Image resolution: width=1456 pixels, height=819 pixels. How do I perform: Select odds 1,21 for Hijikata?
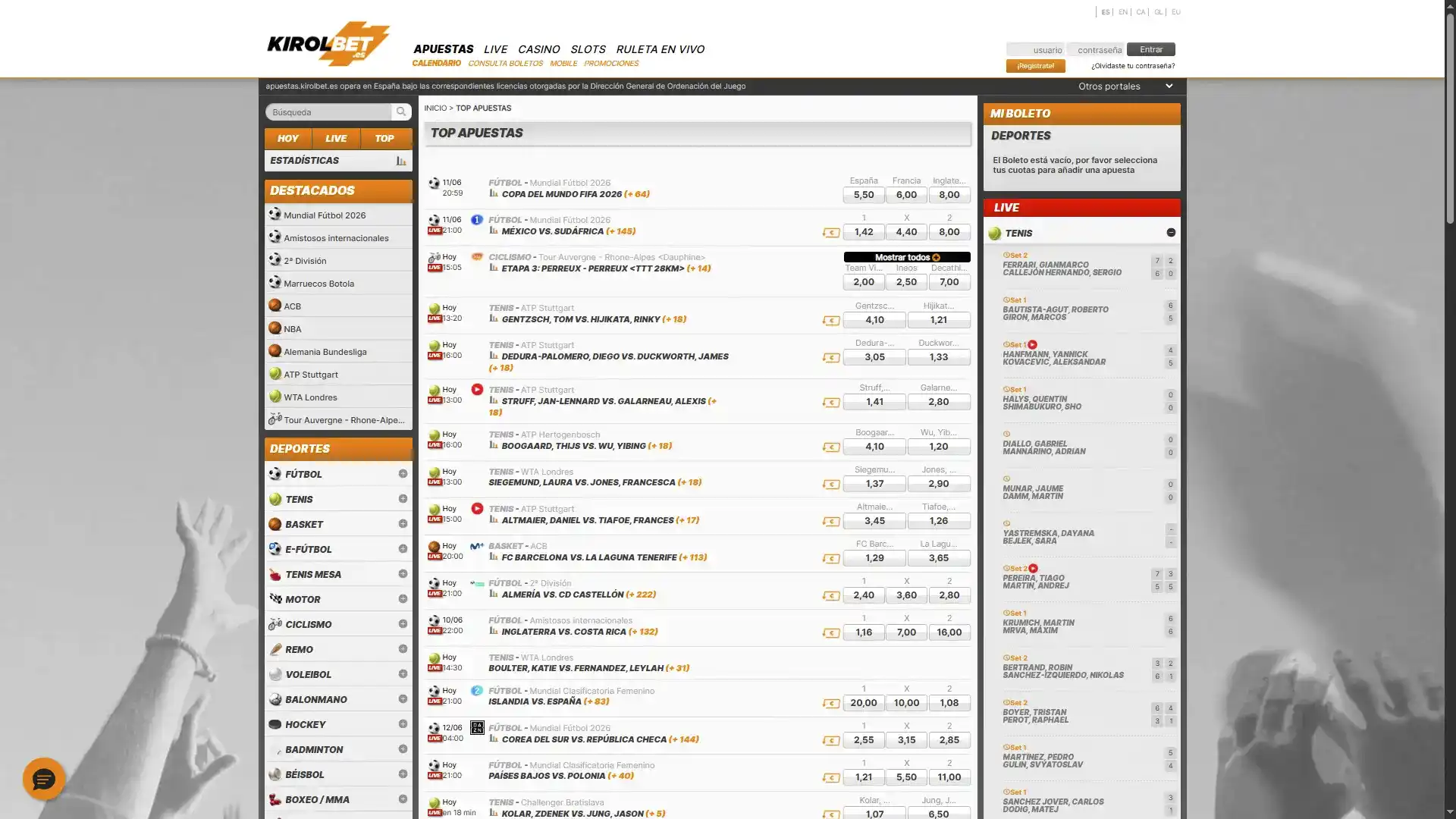pos(939,320)
